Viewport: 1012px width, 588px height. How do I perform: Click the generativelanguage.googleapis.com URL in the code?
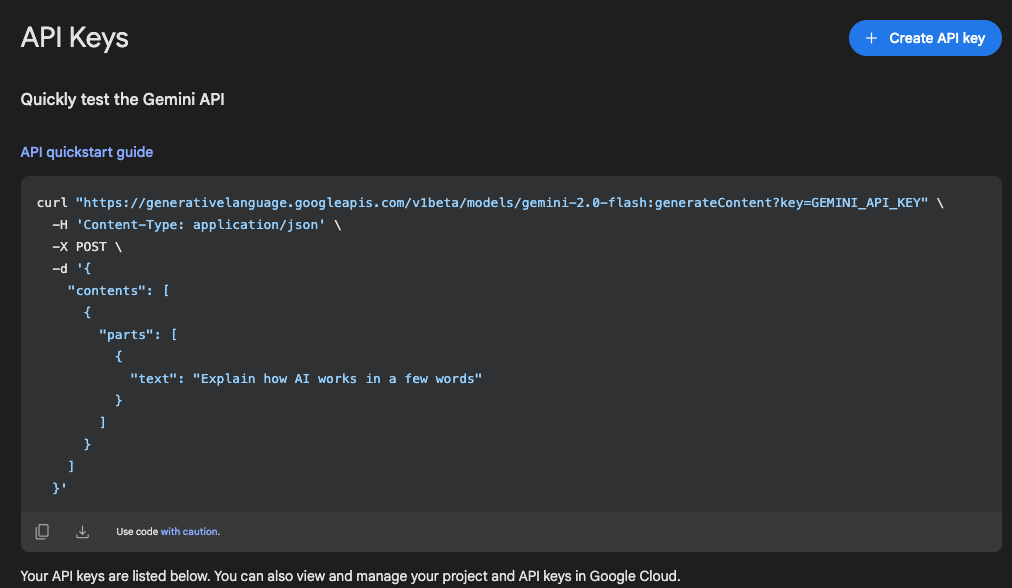pos(502,203)
